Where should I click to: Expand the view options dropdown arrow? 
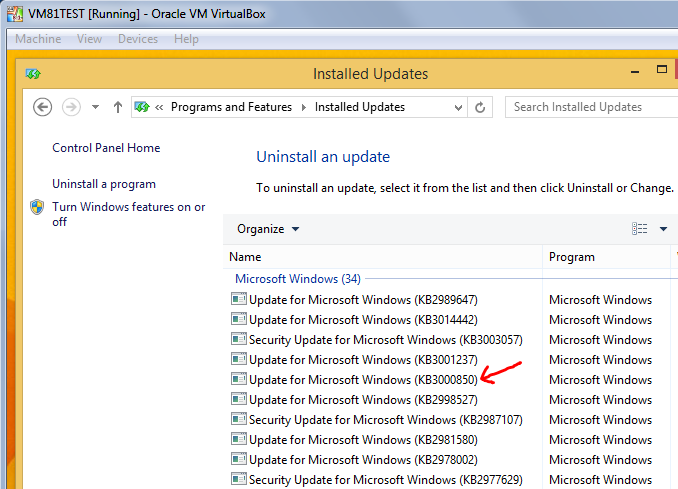[x=663, y=229]
